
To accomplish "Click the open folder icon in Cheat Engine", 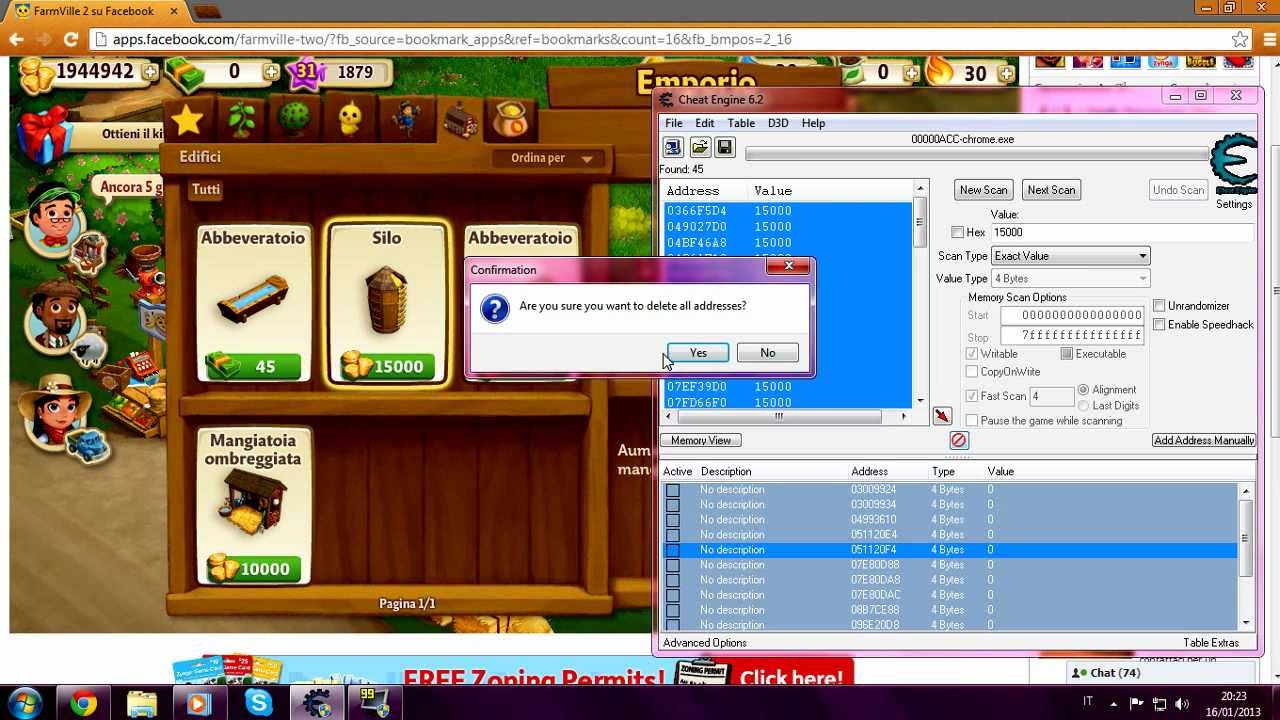I will pyautogui.click(x=699, y=148).
